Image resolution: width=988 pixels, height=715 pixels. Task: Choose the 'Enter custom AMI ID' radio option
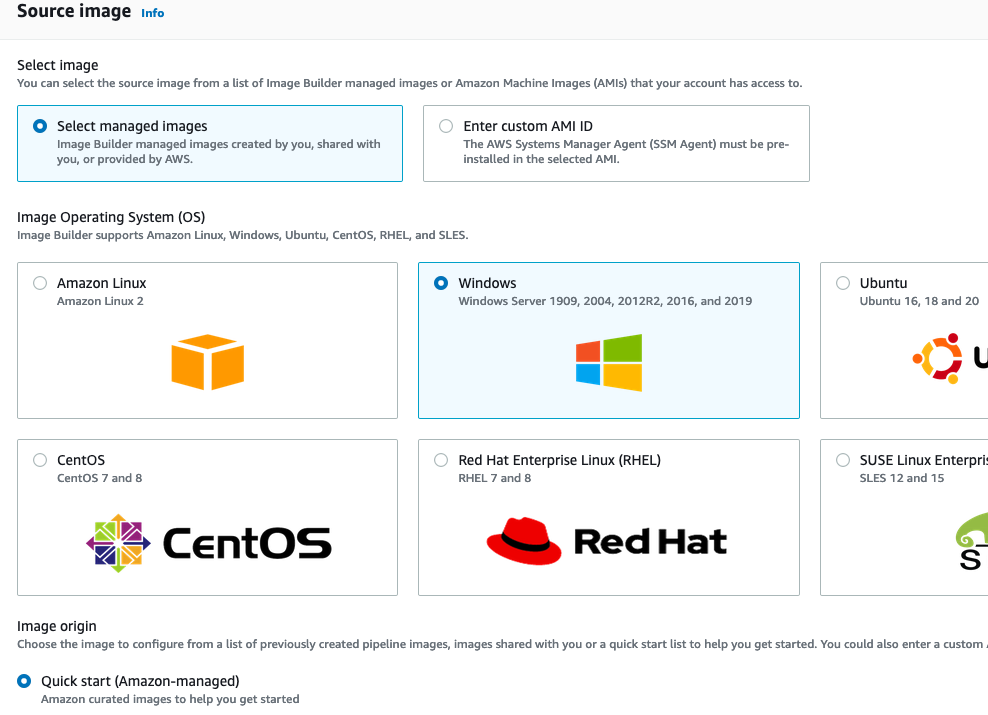[x=446, y=126]
